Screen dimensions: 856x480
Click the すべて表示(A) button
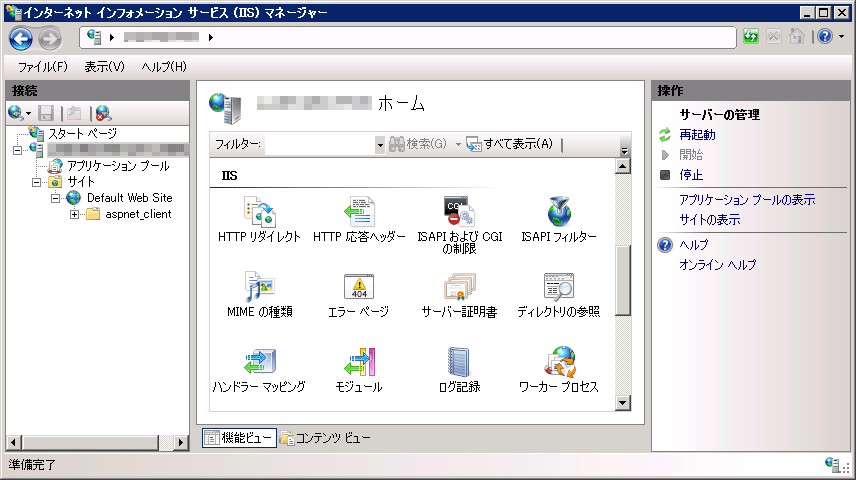(509, 144)
